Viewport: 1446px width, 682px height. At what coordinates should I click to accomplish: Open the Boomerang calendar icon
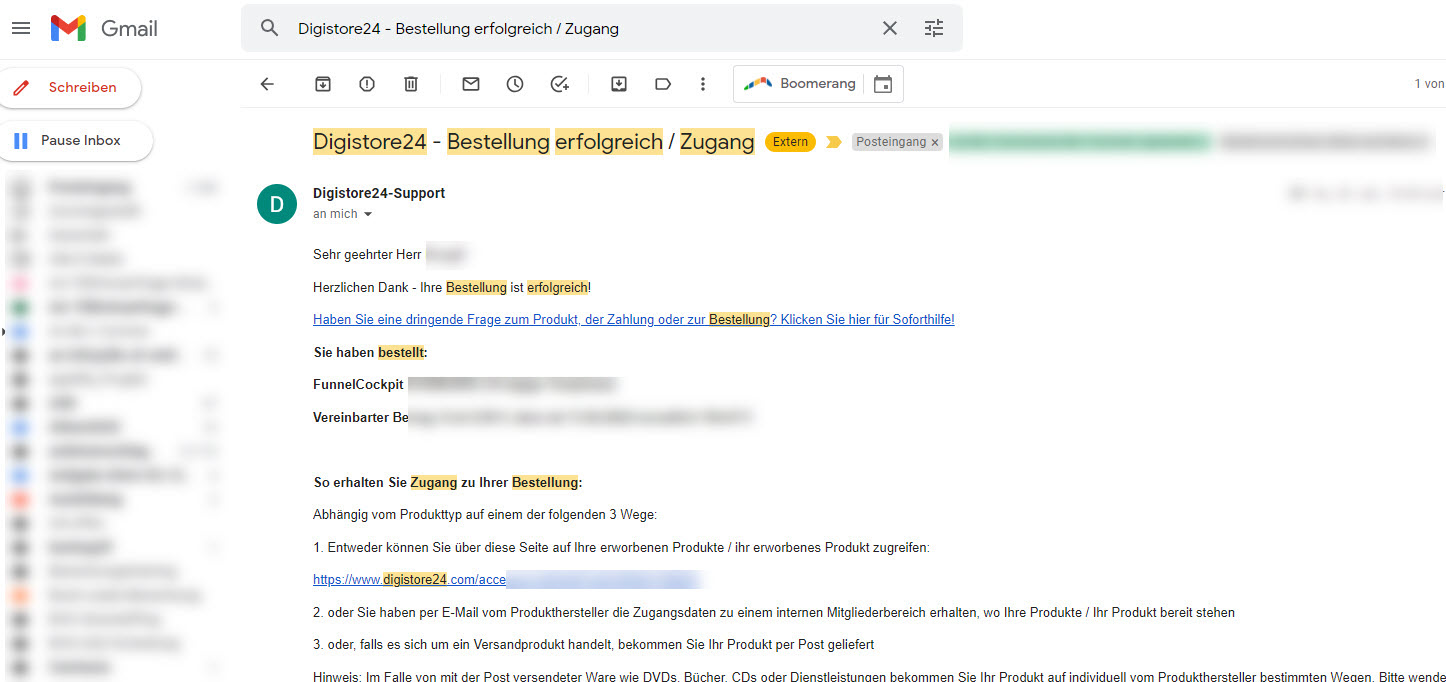coord(883,84)
